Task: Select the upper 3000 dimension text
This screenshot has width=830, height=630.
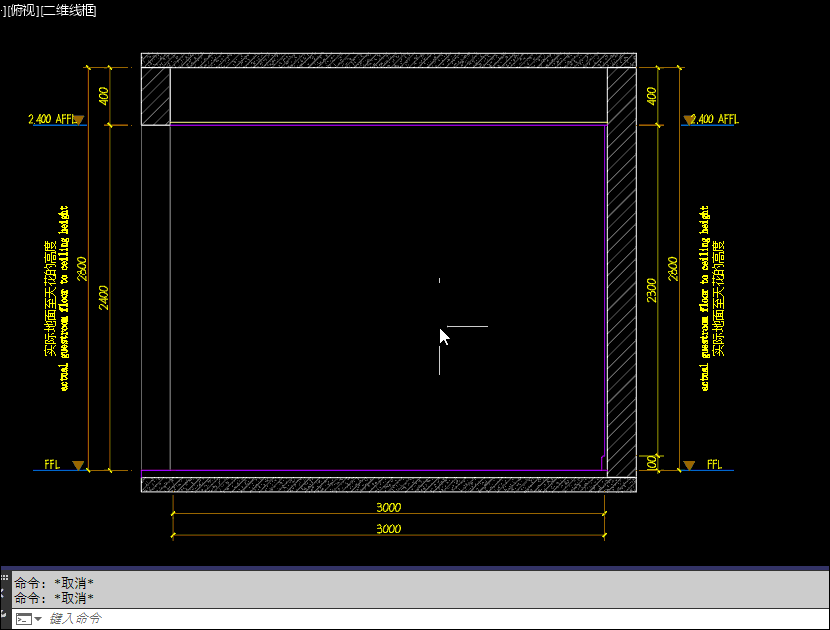Action: click(x=389, y=507)
